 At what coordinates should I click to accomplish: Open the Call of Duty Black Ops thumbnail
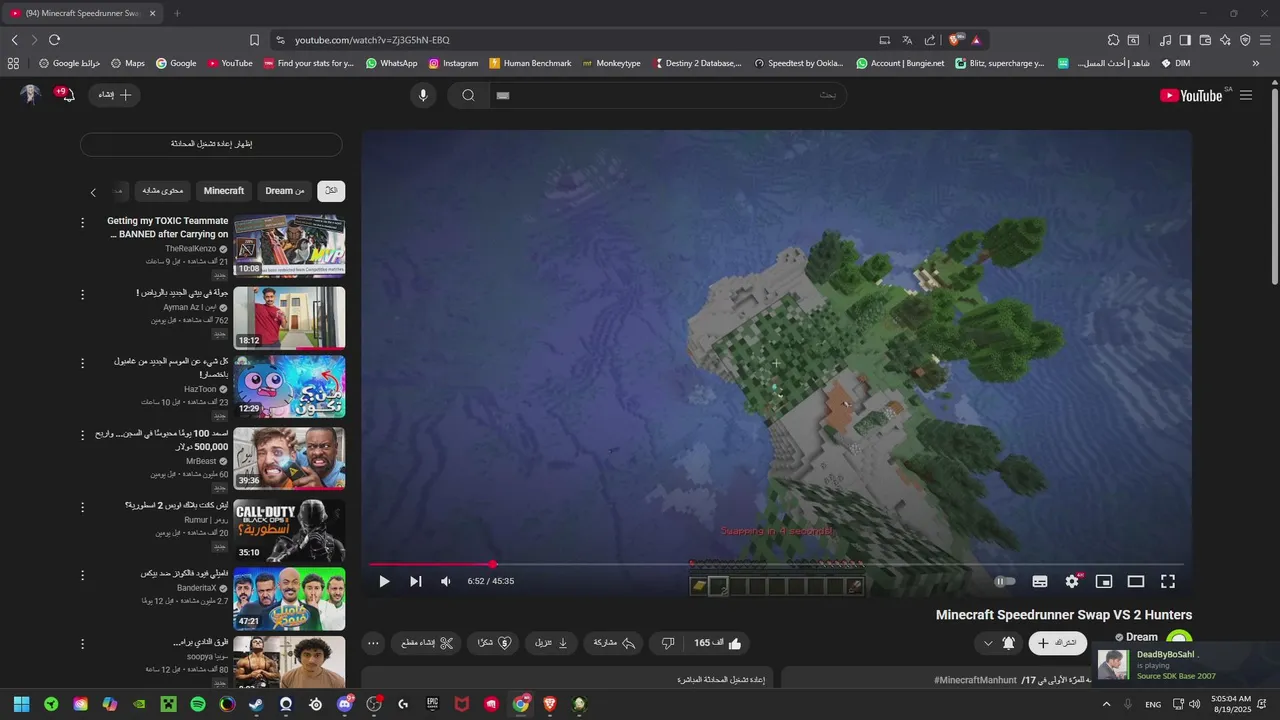click(289, 530)
